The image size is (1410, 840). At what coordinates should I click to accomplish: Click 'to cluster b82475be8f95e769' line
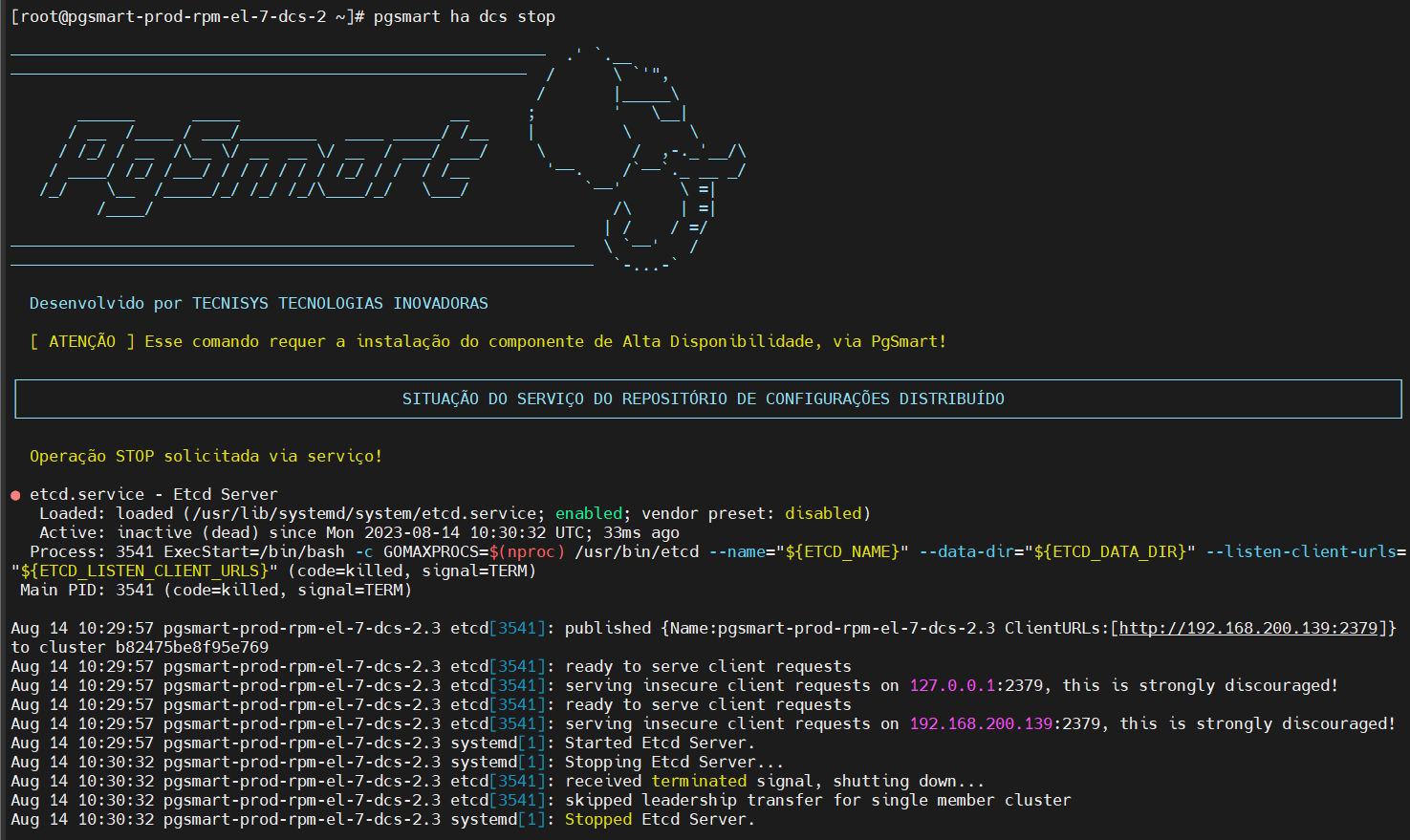(140, 647)
